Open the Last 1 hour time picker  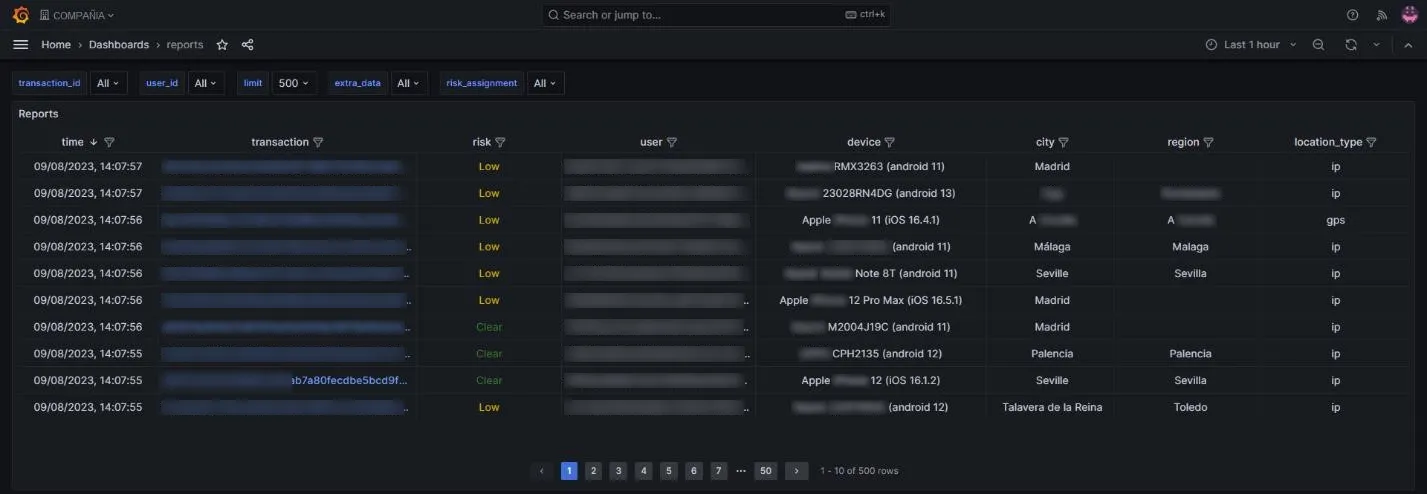(x=1250, y=45)
